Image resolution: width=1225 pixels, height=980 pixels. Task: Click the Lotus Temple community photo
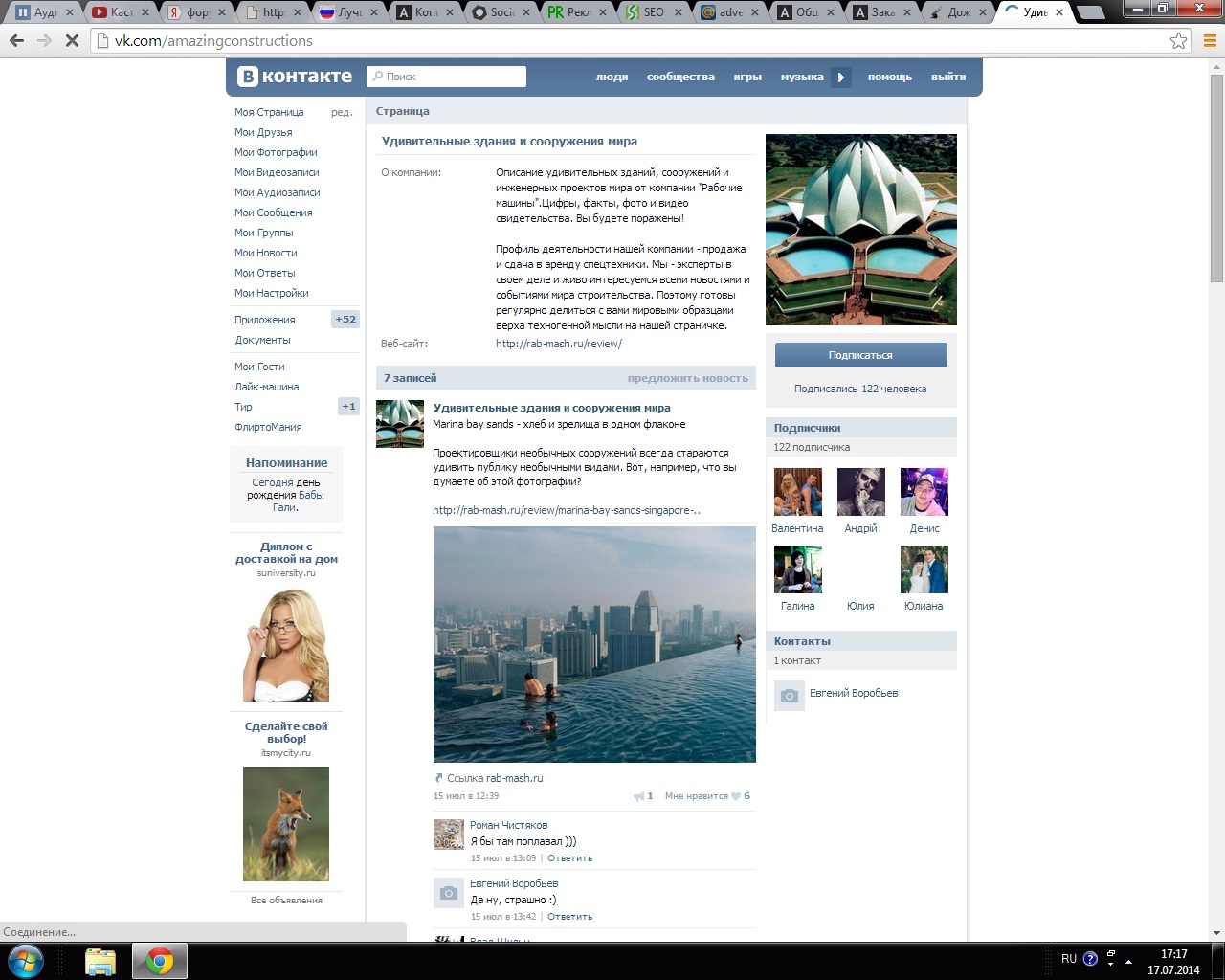click(861, 230)
